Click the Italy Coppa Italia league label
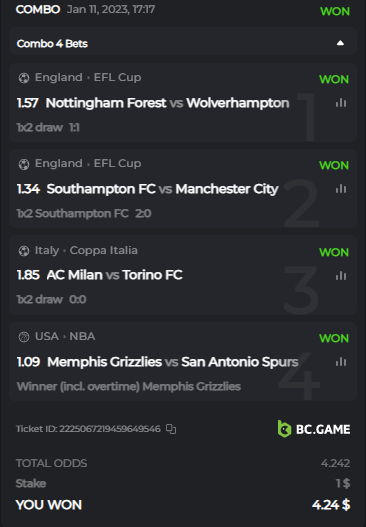366x527 pixels. point(86,250)
